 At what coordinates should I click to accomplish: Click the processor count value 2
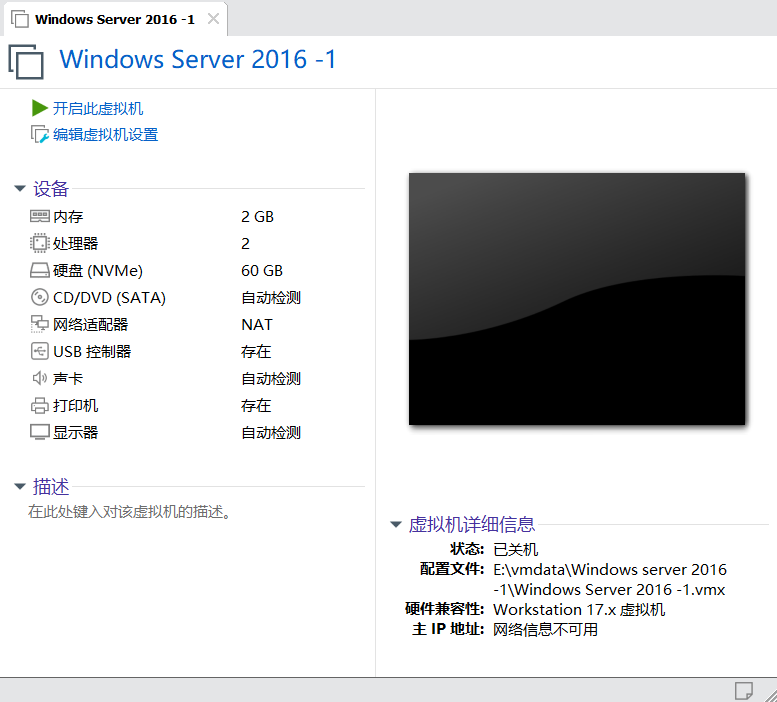point(245,243)
